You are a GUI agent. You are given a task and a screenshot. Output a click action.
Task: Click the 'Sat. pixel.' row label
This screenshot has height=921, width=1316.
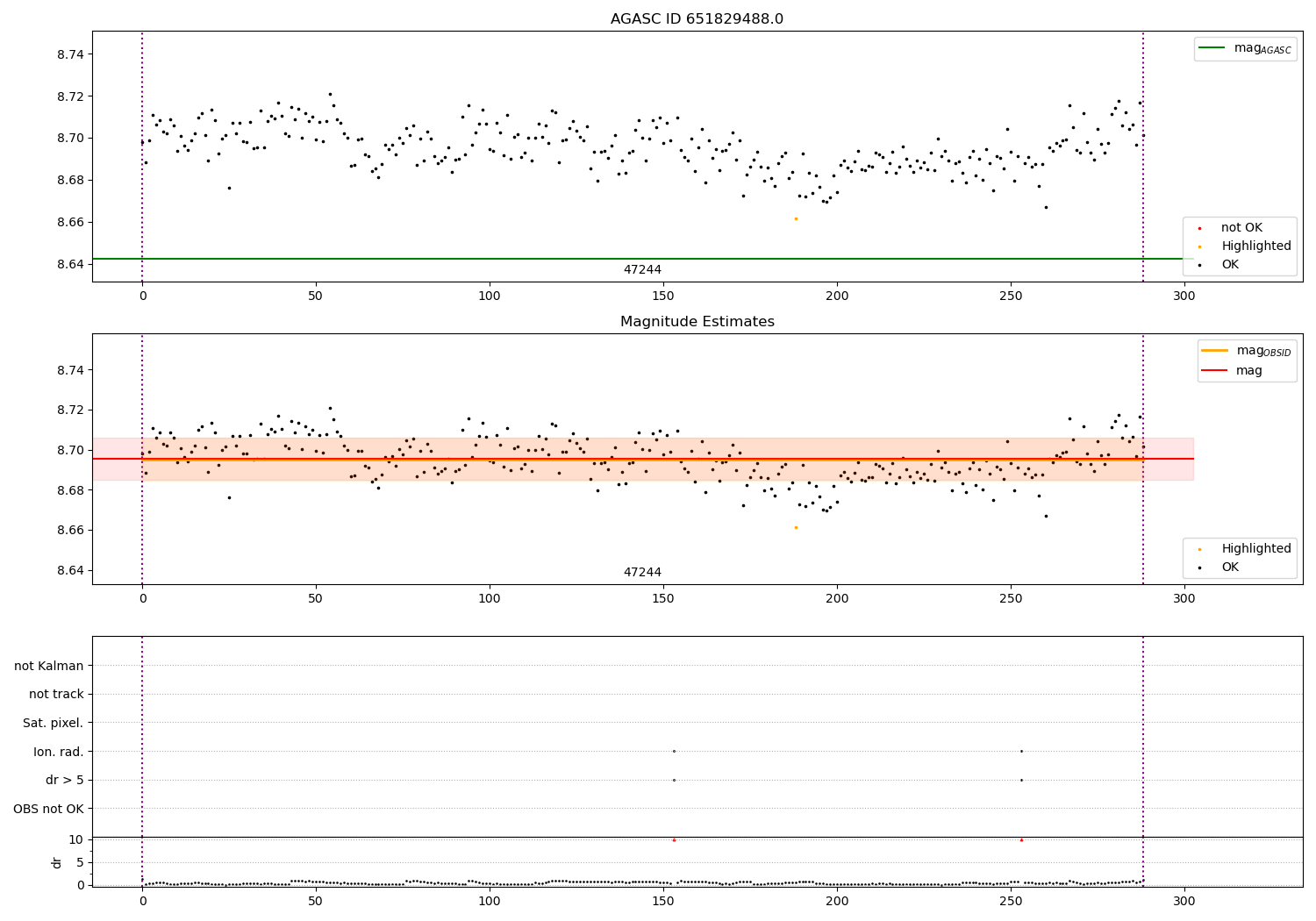pyautogui.click(x=54, y=724)
